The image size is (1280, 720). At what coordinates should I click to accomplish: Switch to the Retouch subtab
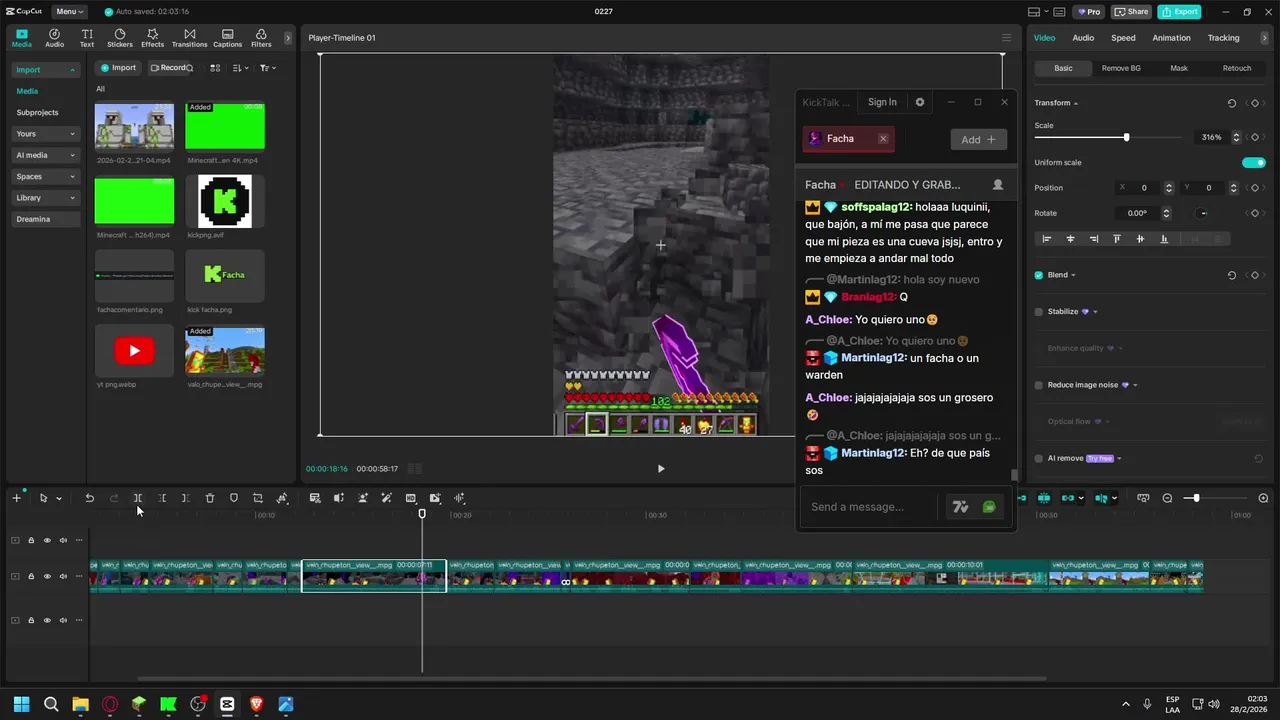[1237, 68]
